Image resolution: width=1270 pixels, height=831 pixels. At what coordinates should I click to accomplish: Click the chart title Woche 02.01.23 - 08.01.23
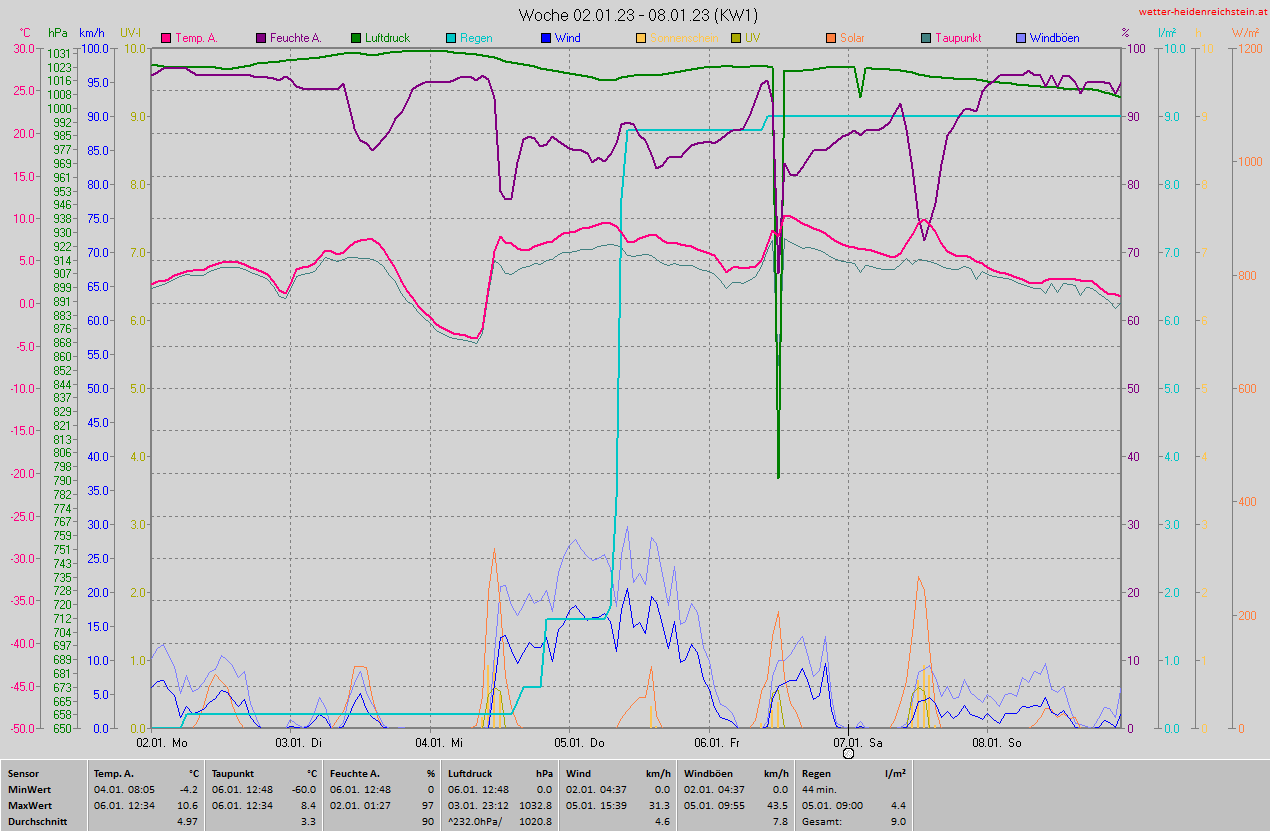tap(638, 15)
